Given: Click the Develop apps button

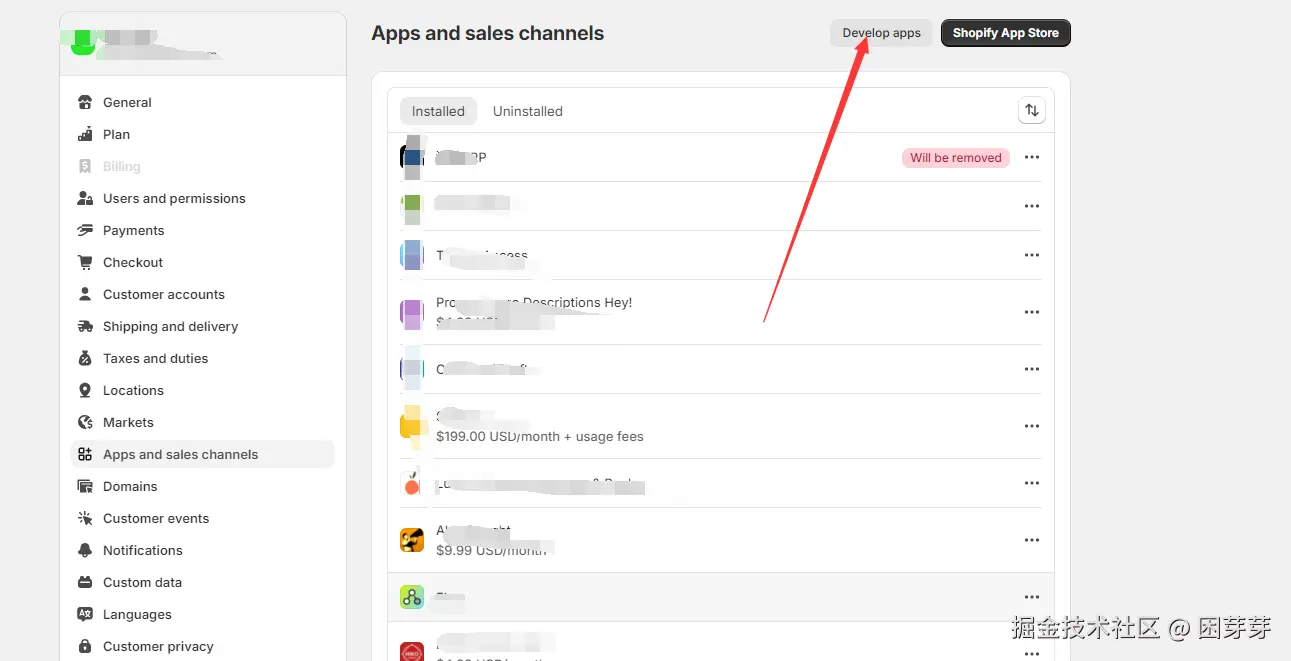Looking at the screenshot, I should coord(881,33).
